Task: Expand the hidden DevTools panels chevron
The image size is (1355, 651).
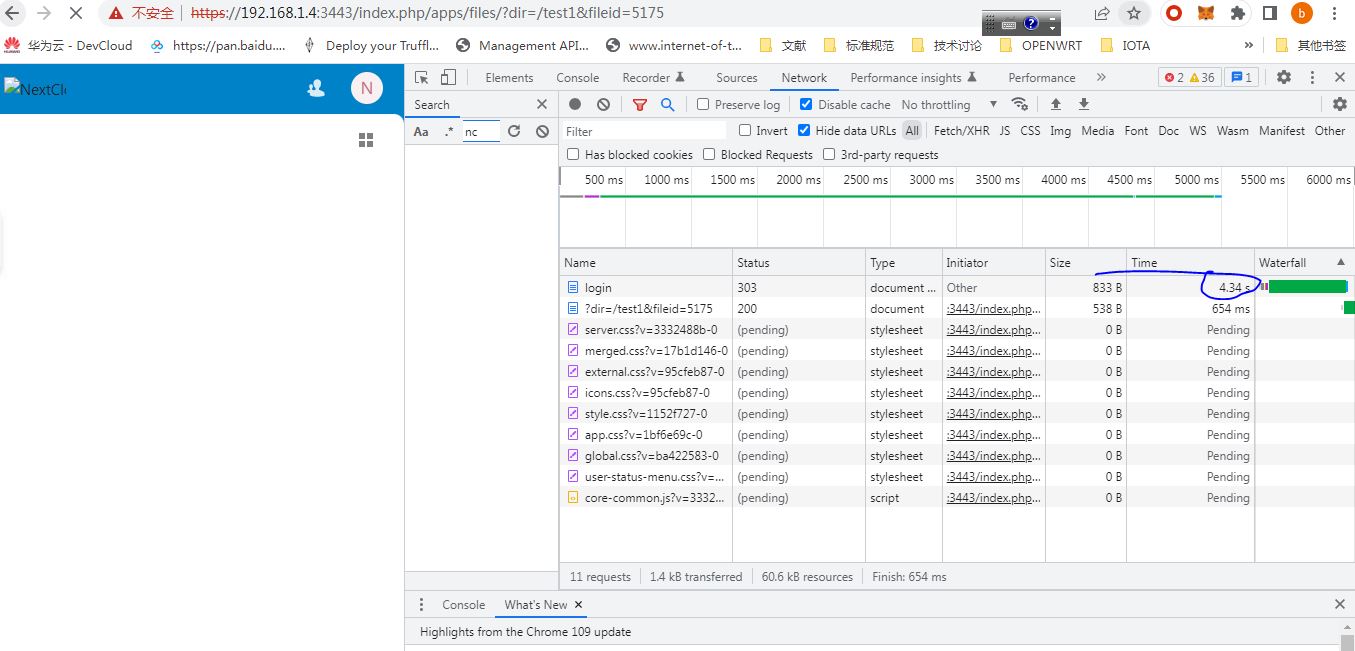Action: [x=1102, y=77]
